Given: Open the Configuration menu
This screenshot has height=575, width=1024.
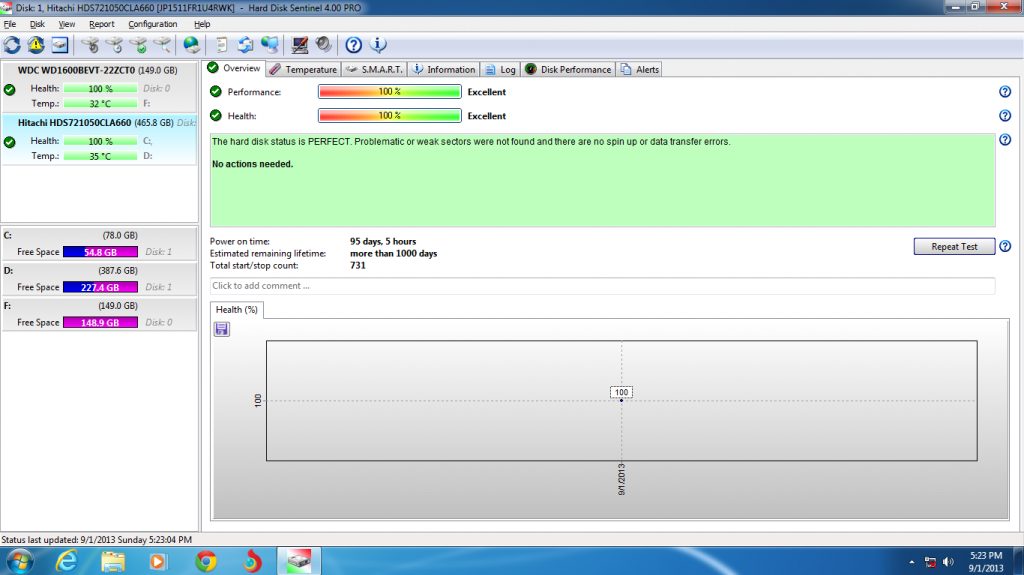Looking at the screenshot, I should coord(152,24).
